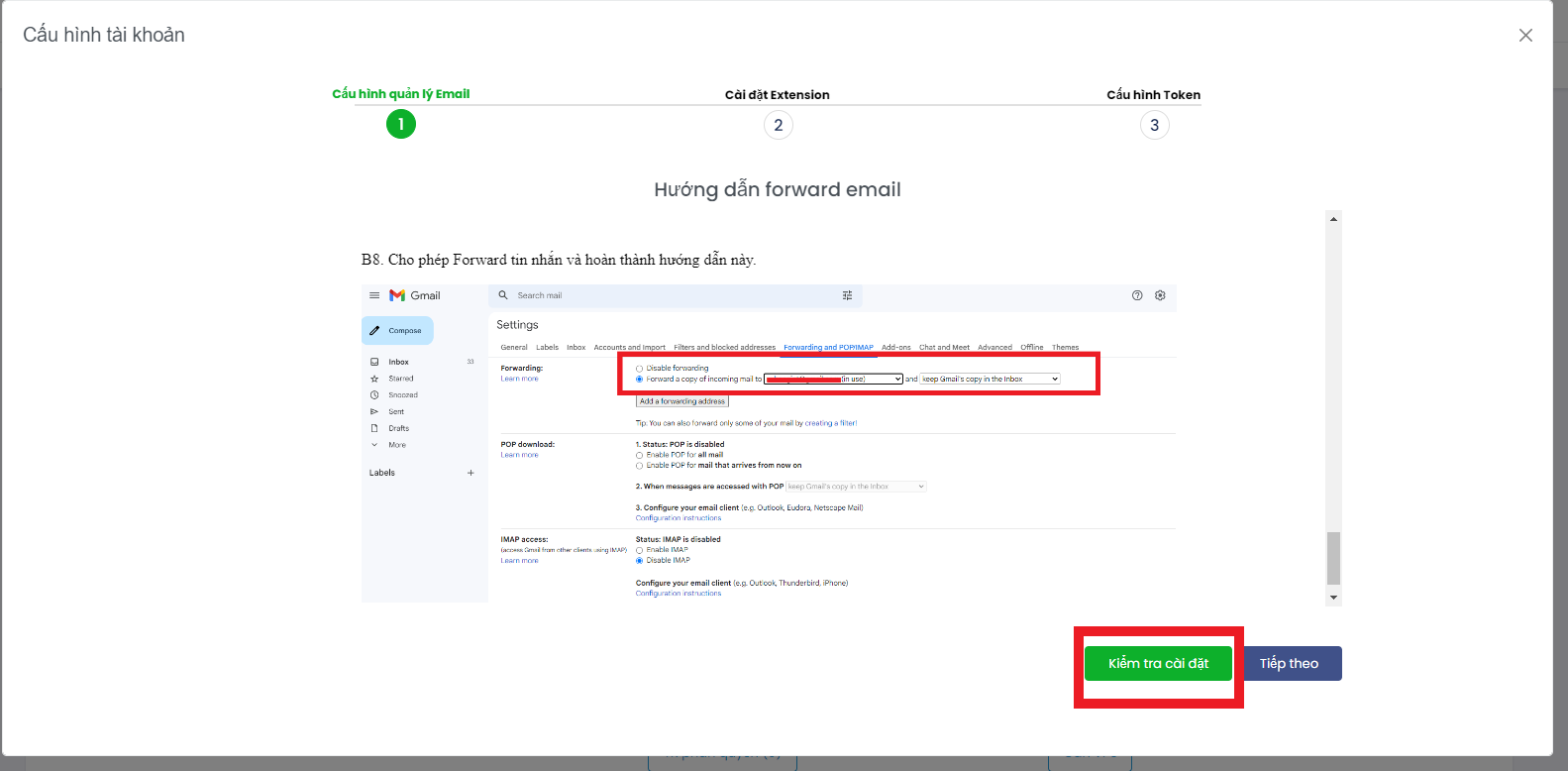Screen dimensions: 1568x771
Task: Select the Disable forwarding radio button
Action: pos(640,369)
